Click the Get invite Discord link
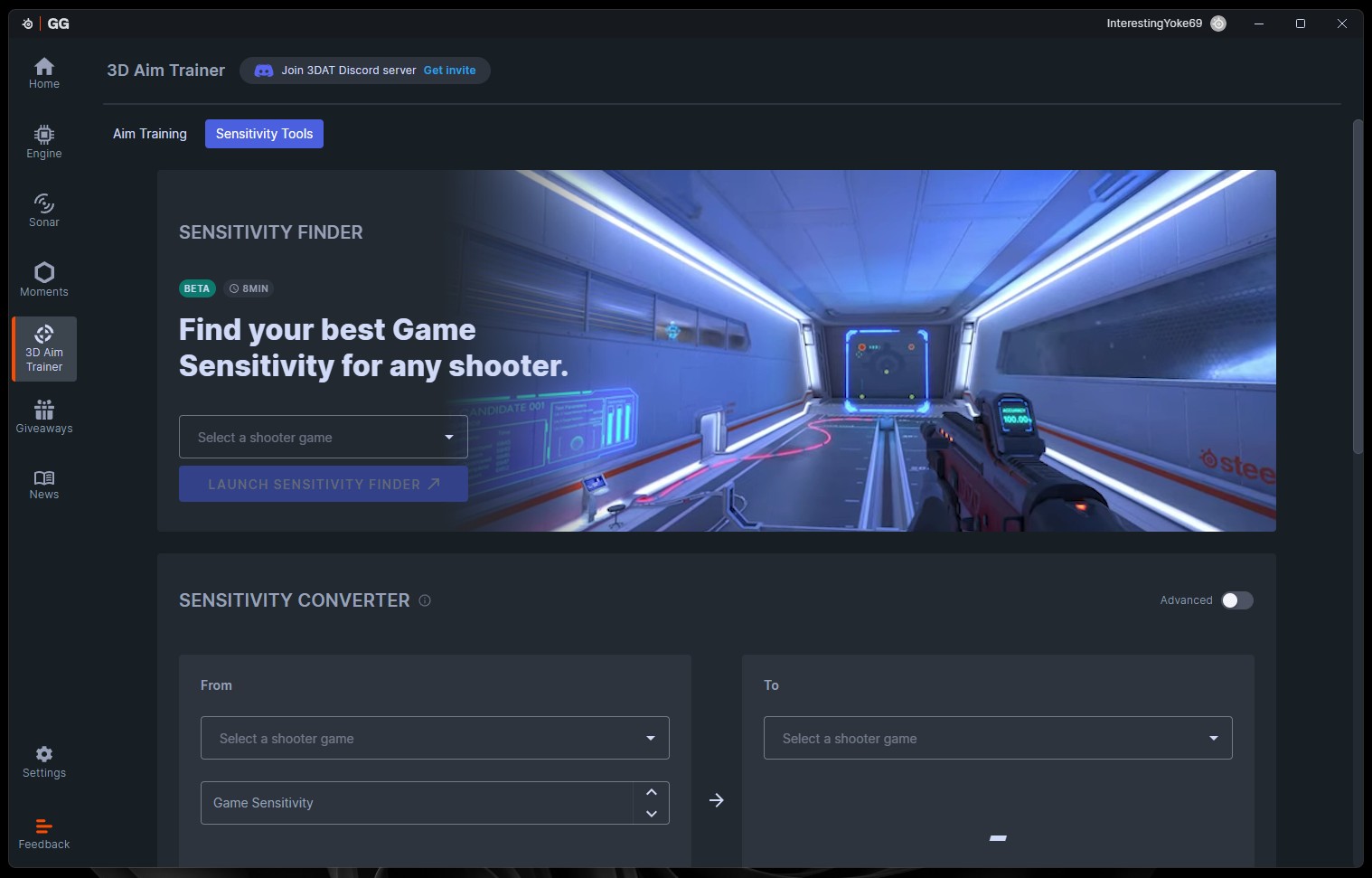The height and width of the screenshot is (878, 1372). 449,71
